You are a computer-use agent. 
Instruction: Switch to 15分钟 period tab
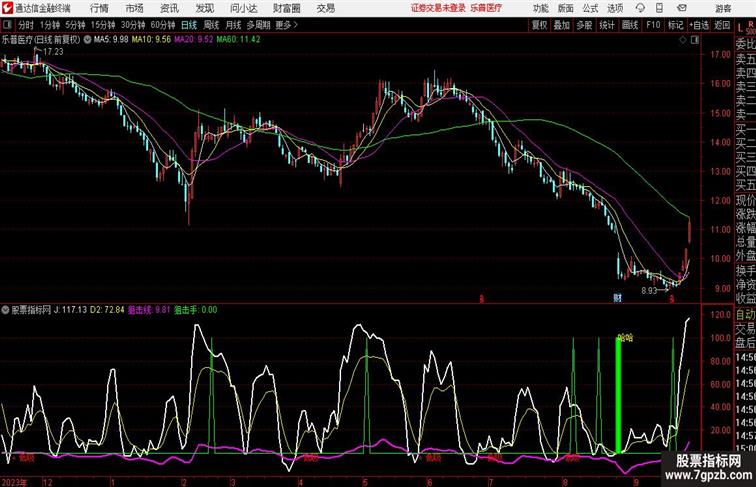[x=103, y=25]
